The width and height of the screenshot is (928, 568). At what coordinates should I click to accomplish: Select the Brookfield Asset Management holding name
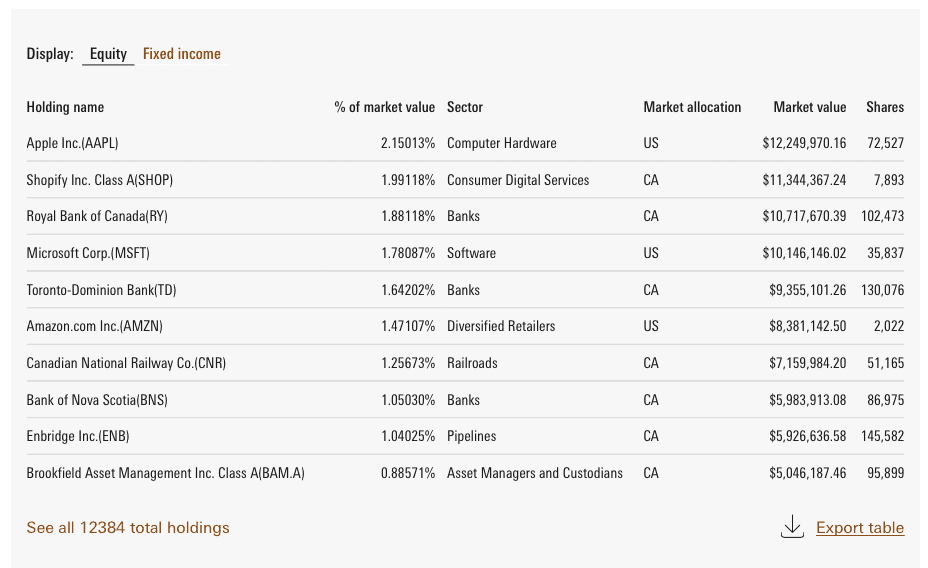165,473
